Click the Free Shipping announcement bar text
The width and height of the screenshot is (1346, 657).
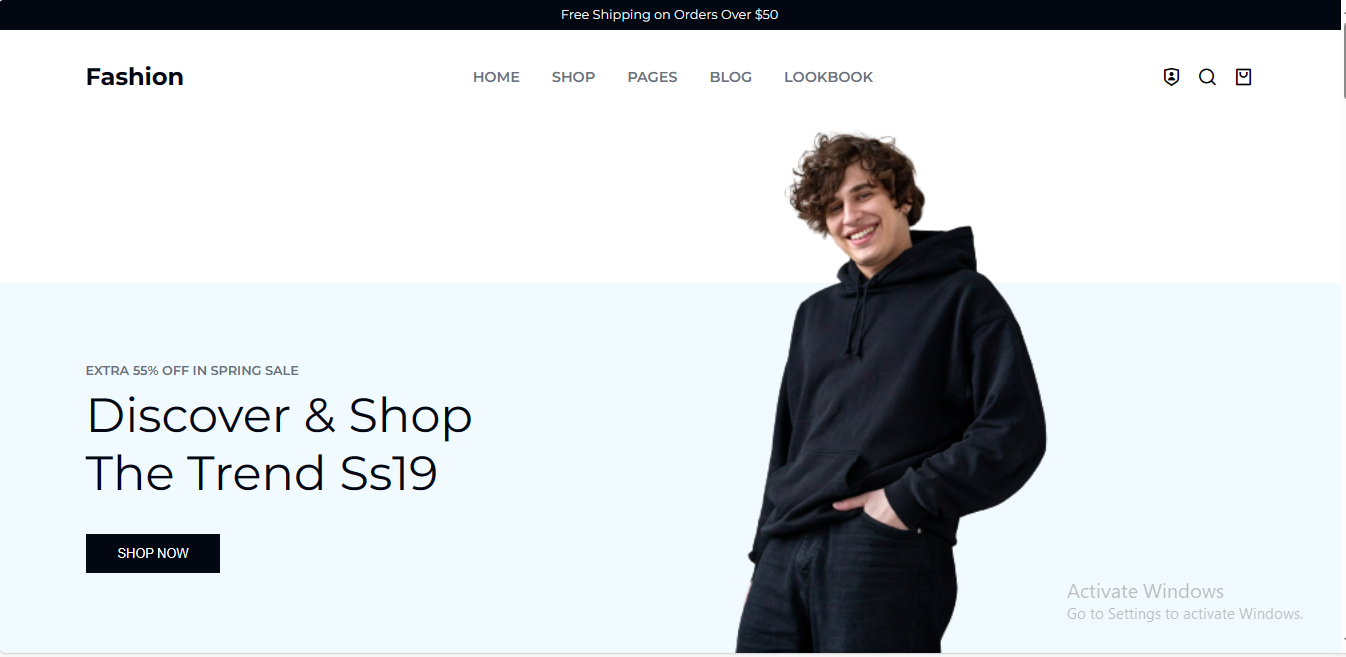click(669, 15)
